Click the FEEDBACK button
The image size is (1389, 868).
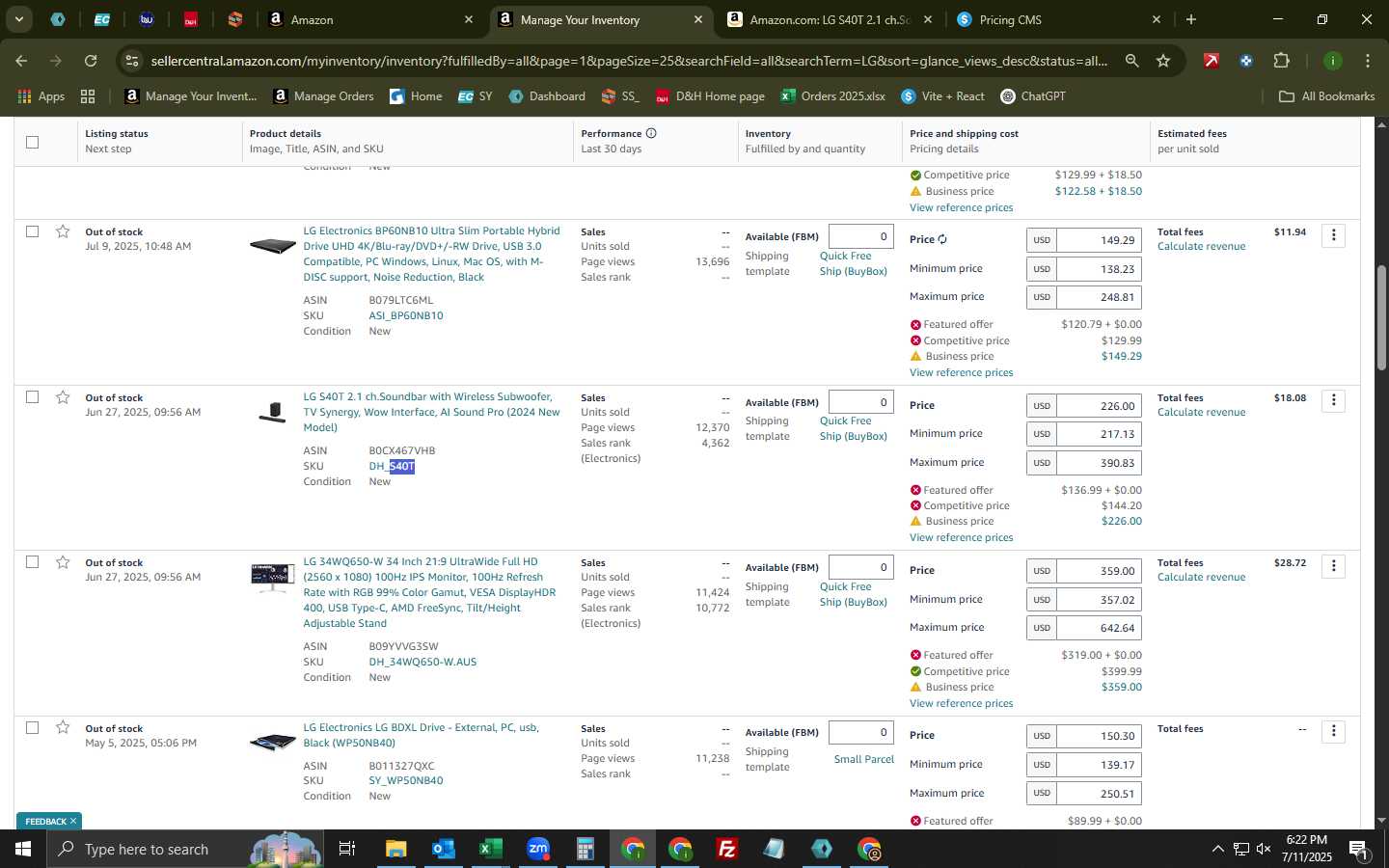[x=50, y=821]
